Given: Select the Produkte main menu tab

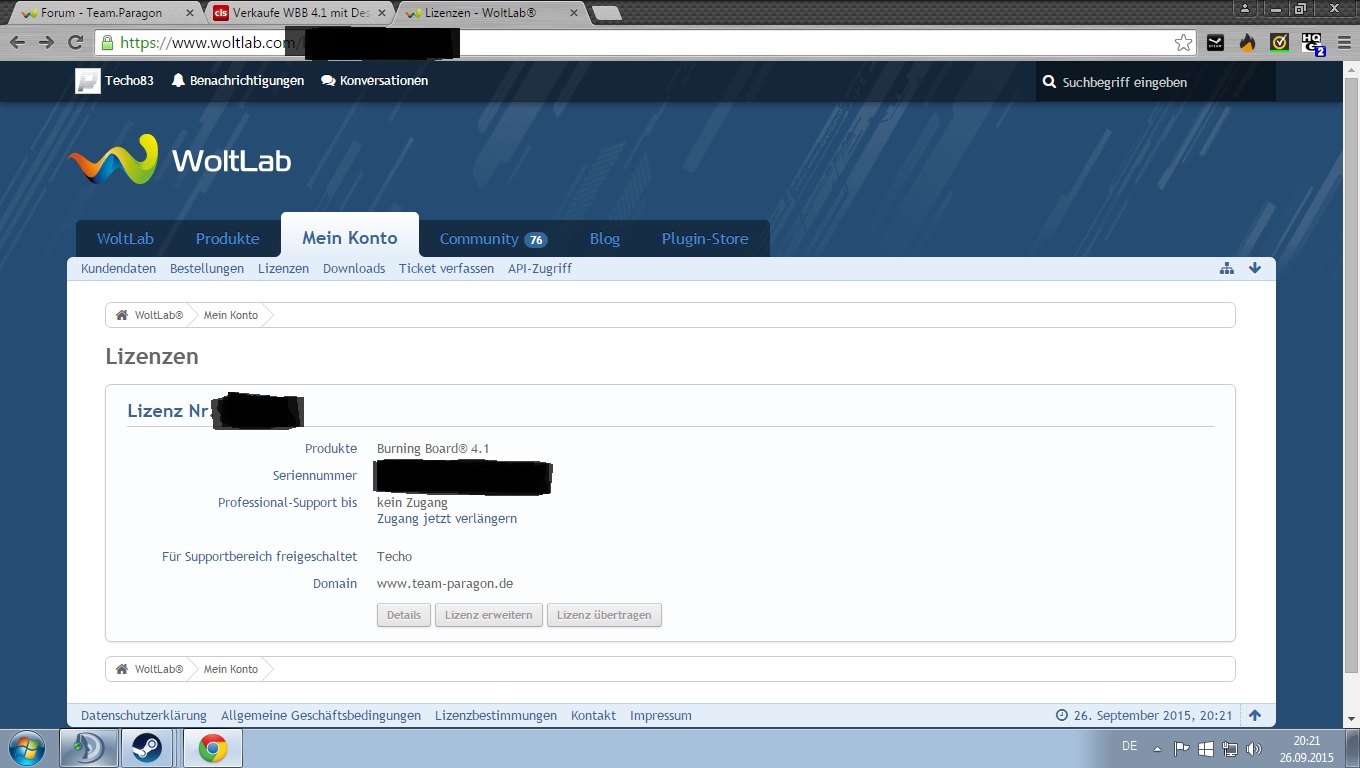Looking at the screenshot, I should pyautogui.click(x=227, y=239).
